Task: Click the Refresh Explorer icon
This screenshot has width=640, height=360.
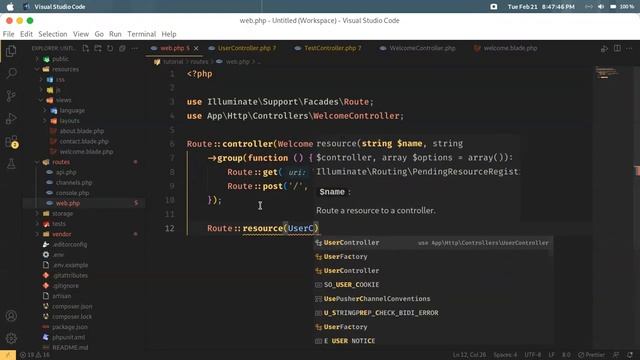Action: click(110, 48)
